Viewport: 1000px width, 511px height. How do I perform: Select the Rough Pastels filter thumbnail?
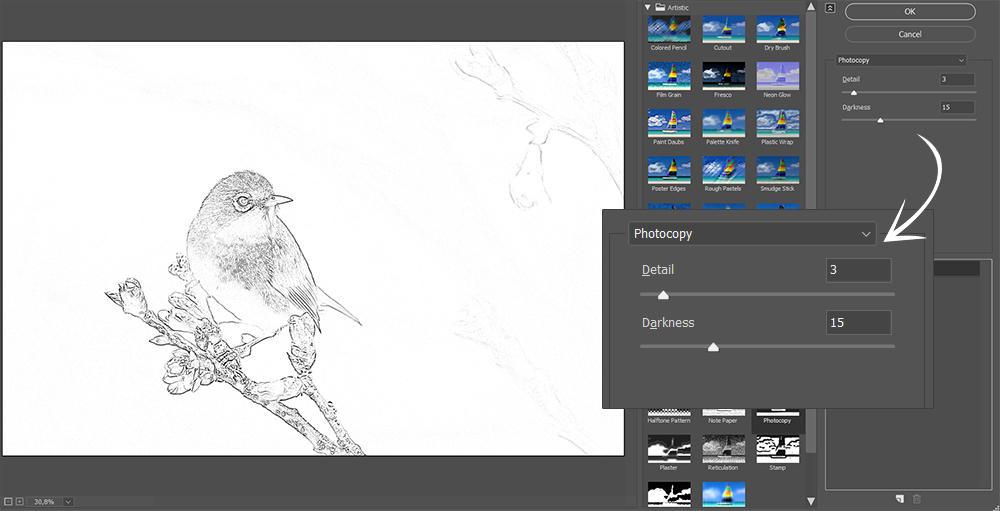[723, 170]
